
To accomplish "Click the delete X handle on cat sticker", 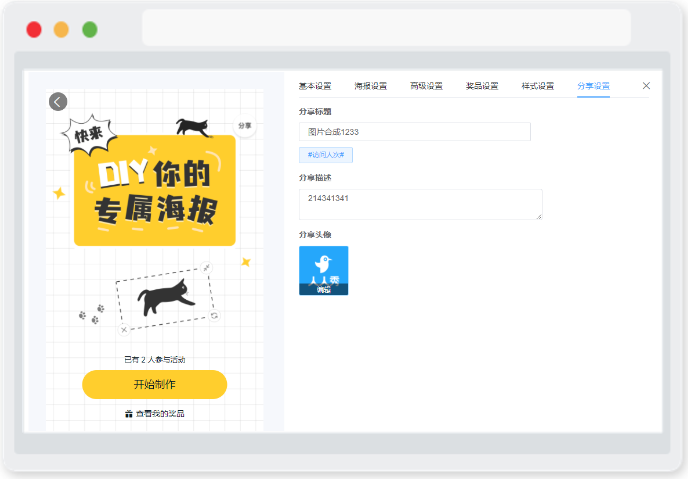I will (x=124, y=329).
